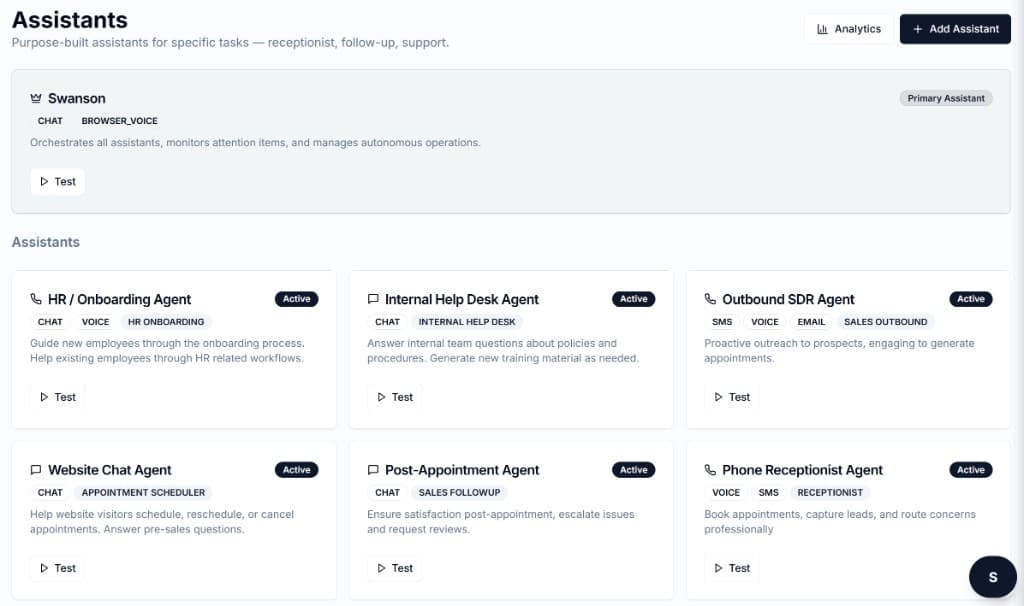The height and width of the screenshot is (606, 1024).
Task: Click the chat bubble icon on Internal Help Desk Agent
Action: (374, 299)
